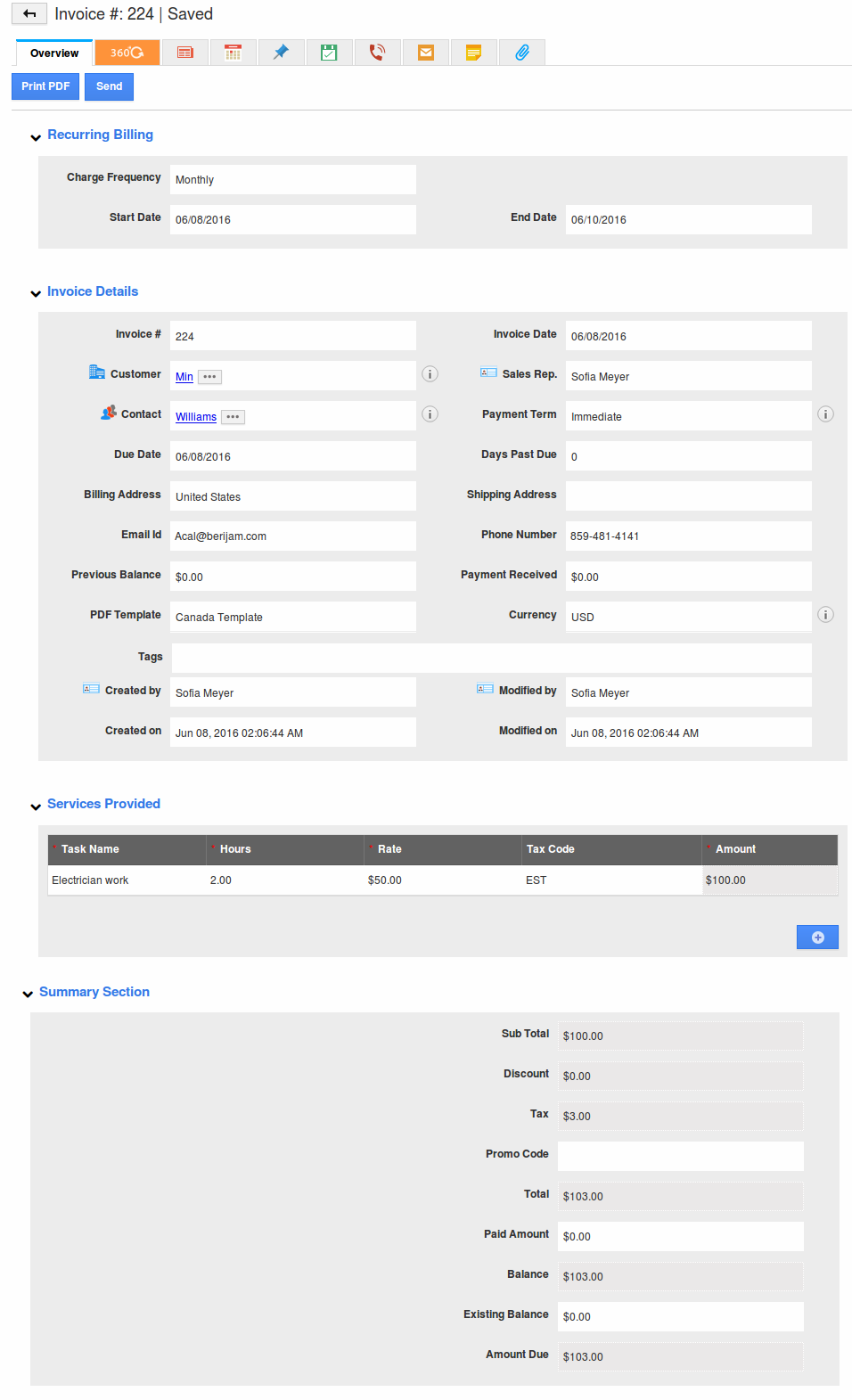The image size is (852, 1400).
Task: Open the pushpin follow-ups tab
Action: point(281,53)
